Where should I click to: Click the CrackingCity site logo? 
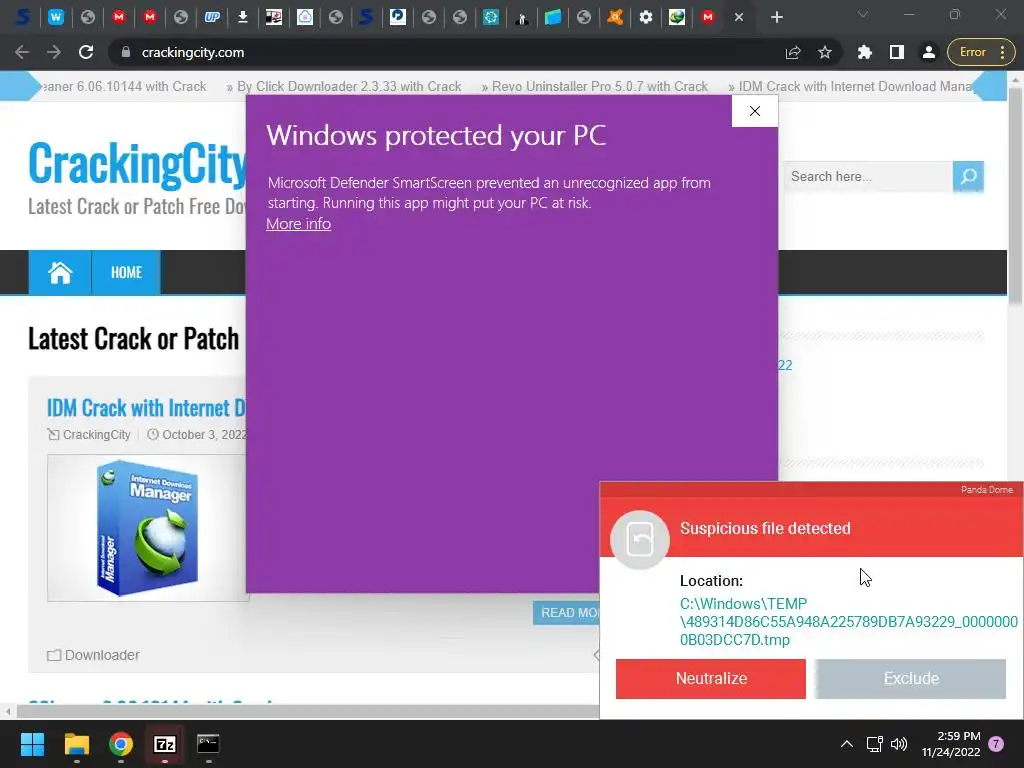pyautogui.click(x=137, y=163)
